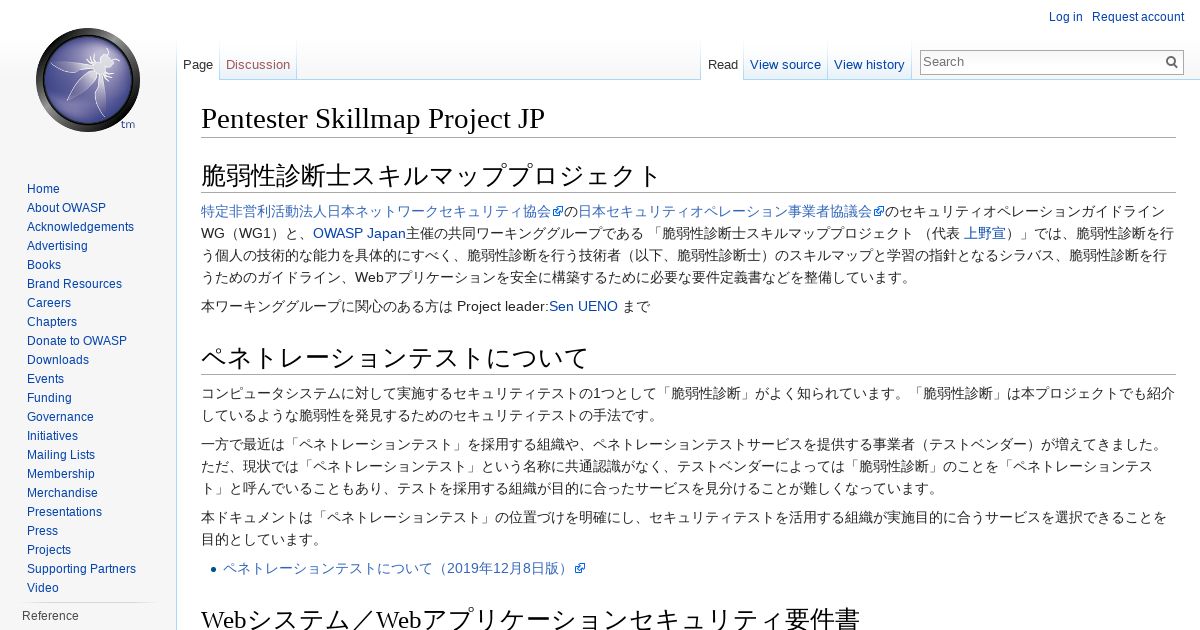Click the Webシステム／Webアプリケーションセキュリティ要件書 heading
The height and width of the screenshot is (630, 1200).
click(530, 619)
